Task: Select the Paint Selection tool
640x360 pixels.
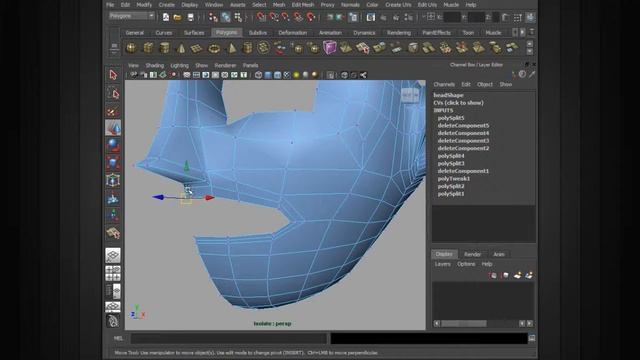Action: tap(113, 111)
